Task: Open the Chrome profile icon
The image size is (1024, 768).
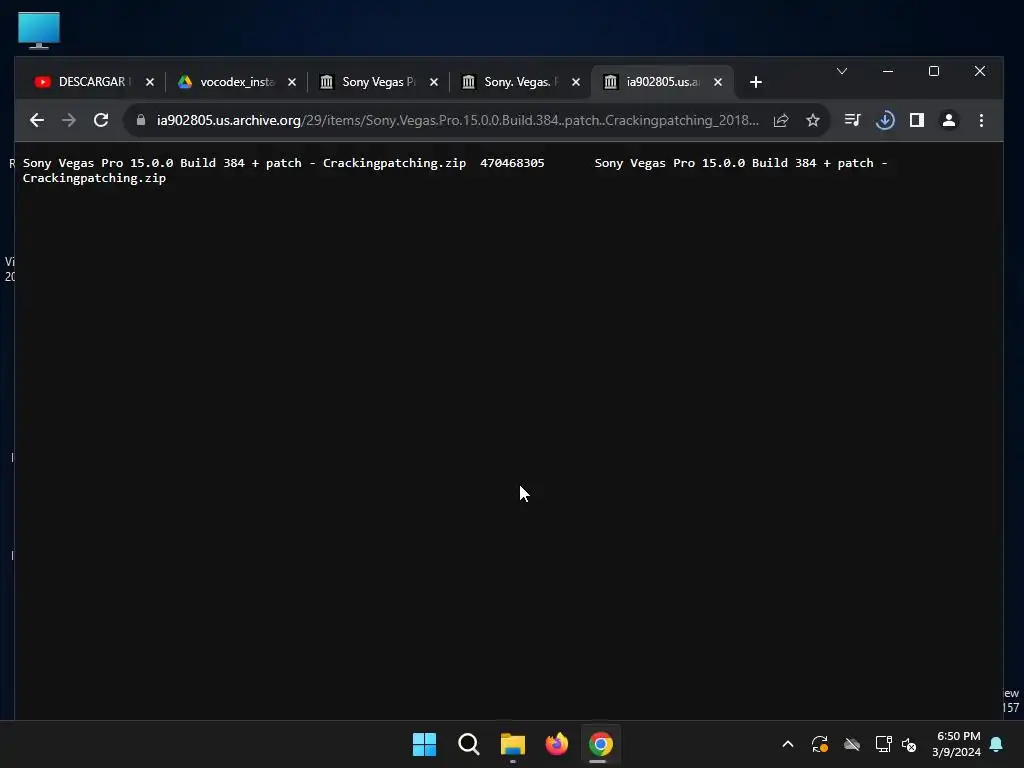Action: [949, 120]
